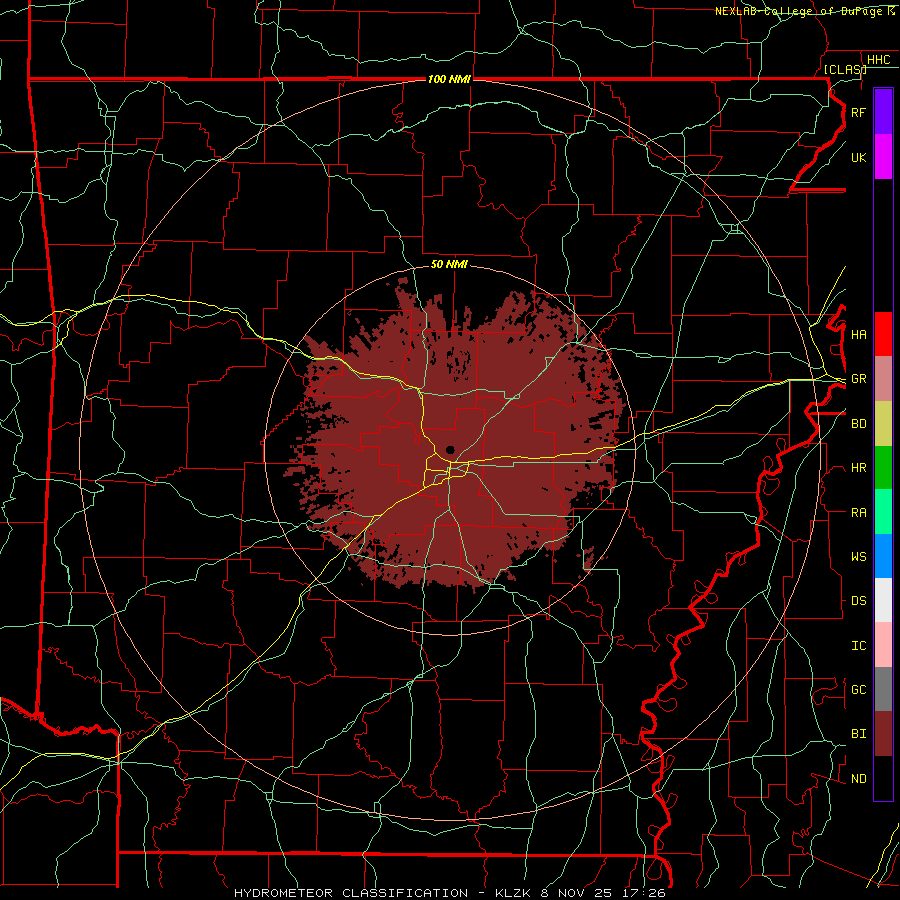This screenshot has width=900, height=900.
Task: Click the 50 NMI range ring label
Action: (449, 264)
